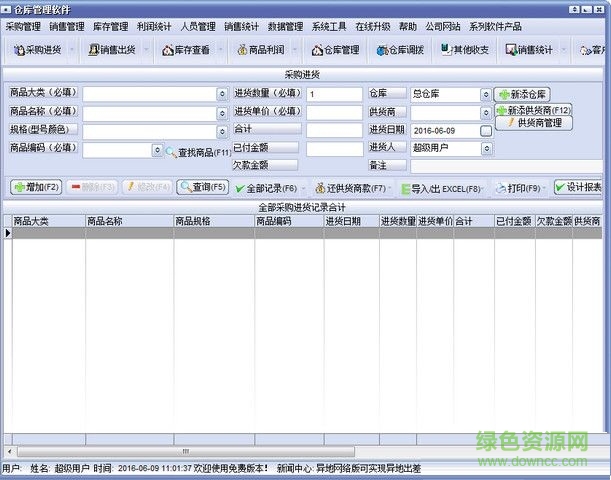
Task: Expand the 进货人 dropdown showing 超级用户
Action: pyautogui.click(x=486, y=148)
